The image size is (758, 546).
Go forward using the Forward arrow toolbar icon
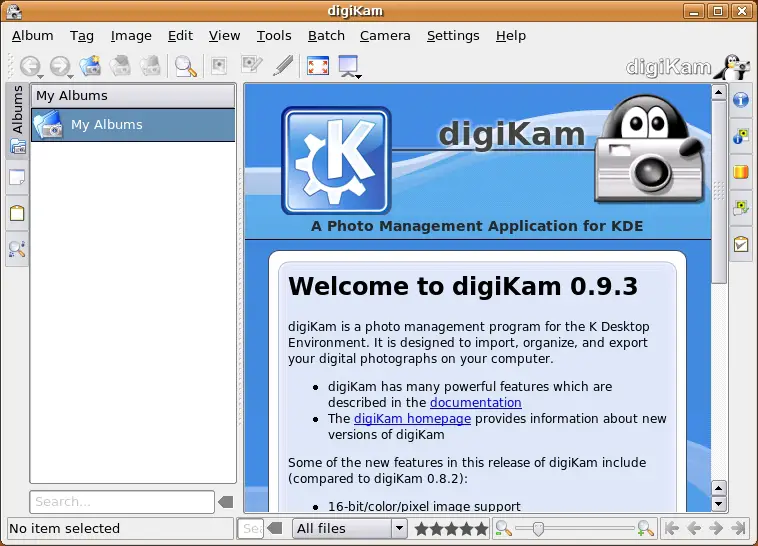(x=59, y=66)
